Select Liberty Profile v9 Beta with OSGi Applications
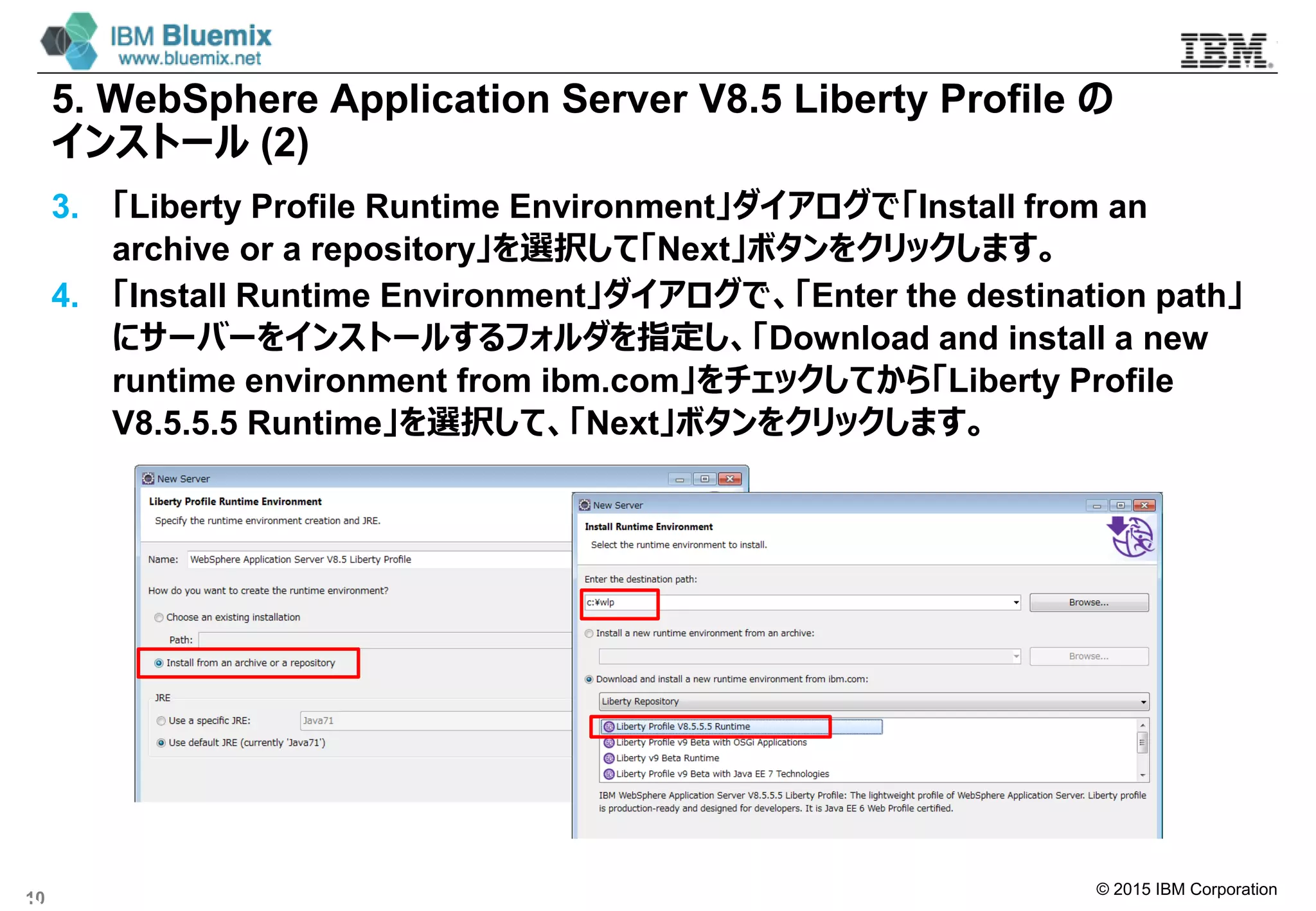 tap(711, 743)
